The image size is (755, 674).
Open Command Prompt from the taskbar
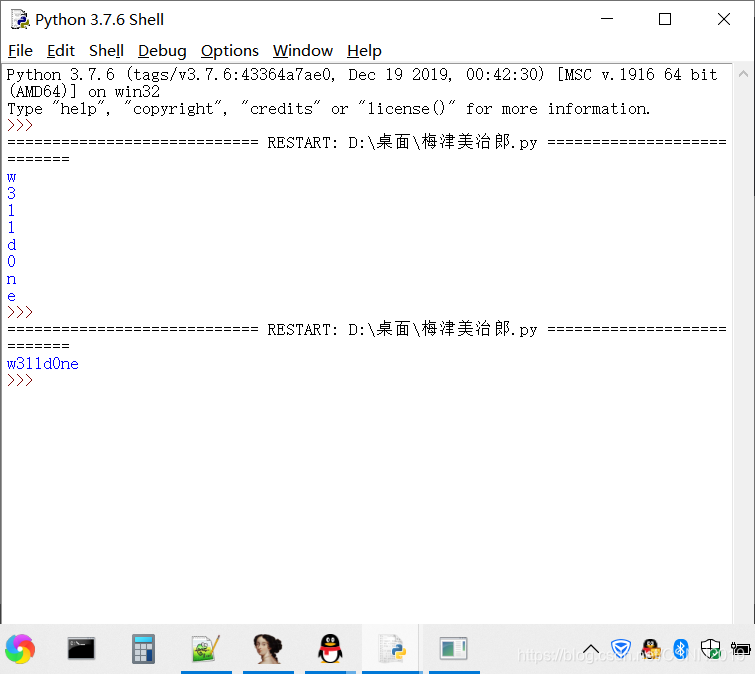pyautogui.click(x=81, y=648)
